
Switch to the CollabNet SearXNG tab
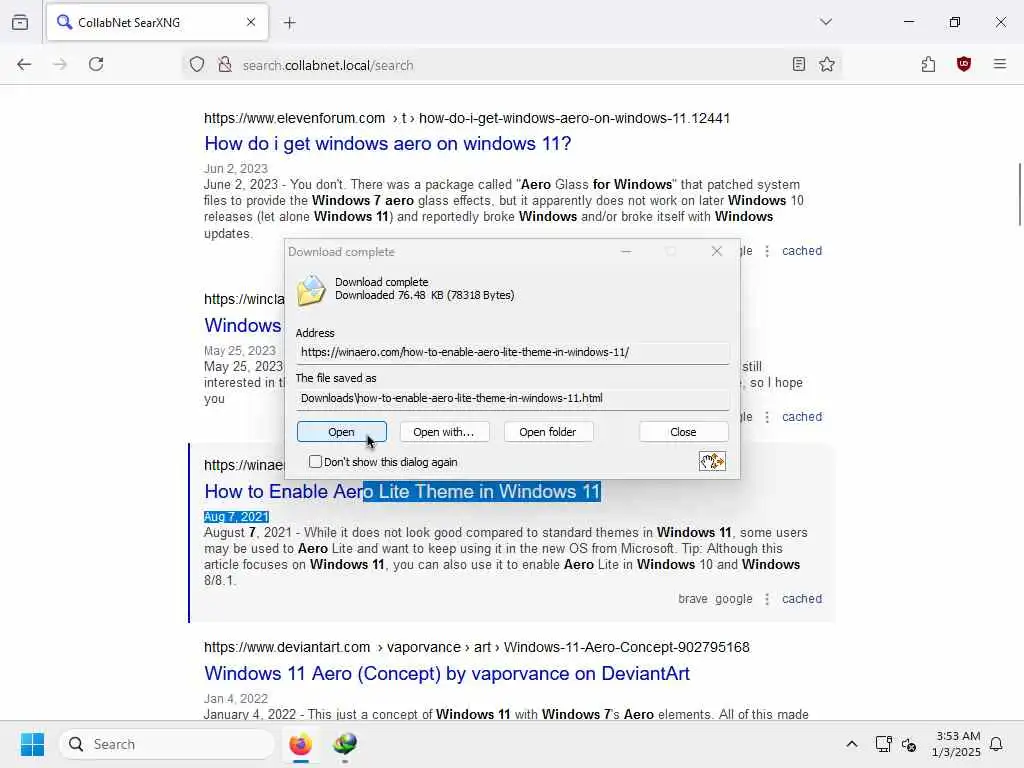pyautogui.click(x=157, y=22)
